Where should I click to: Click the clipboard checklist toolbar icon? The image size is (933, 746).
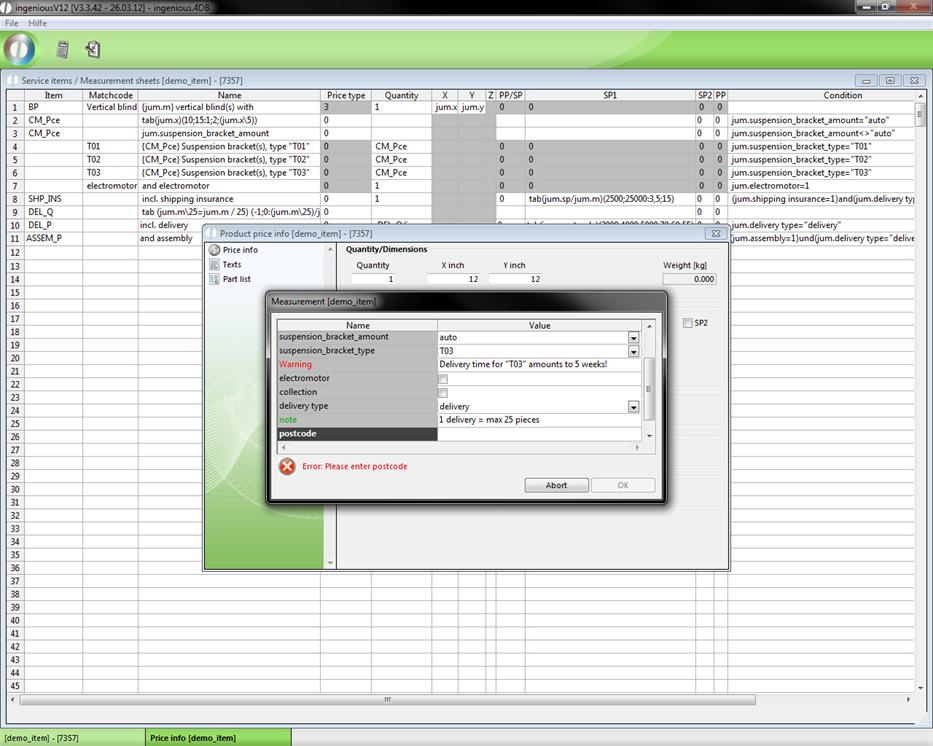point(93,49)
